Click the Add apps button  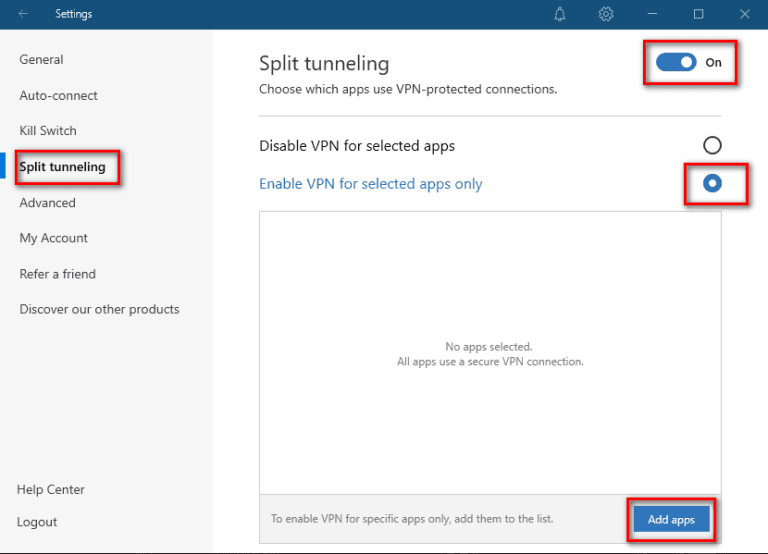coord(671,520)
